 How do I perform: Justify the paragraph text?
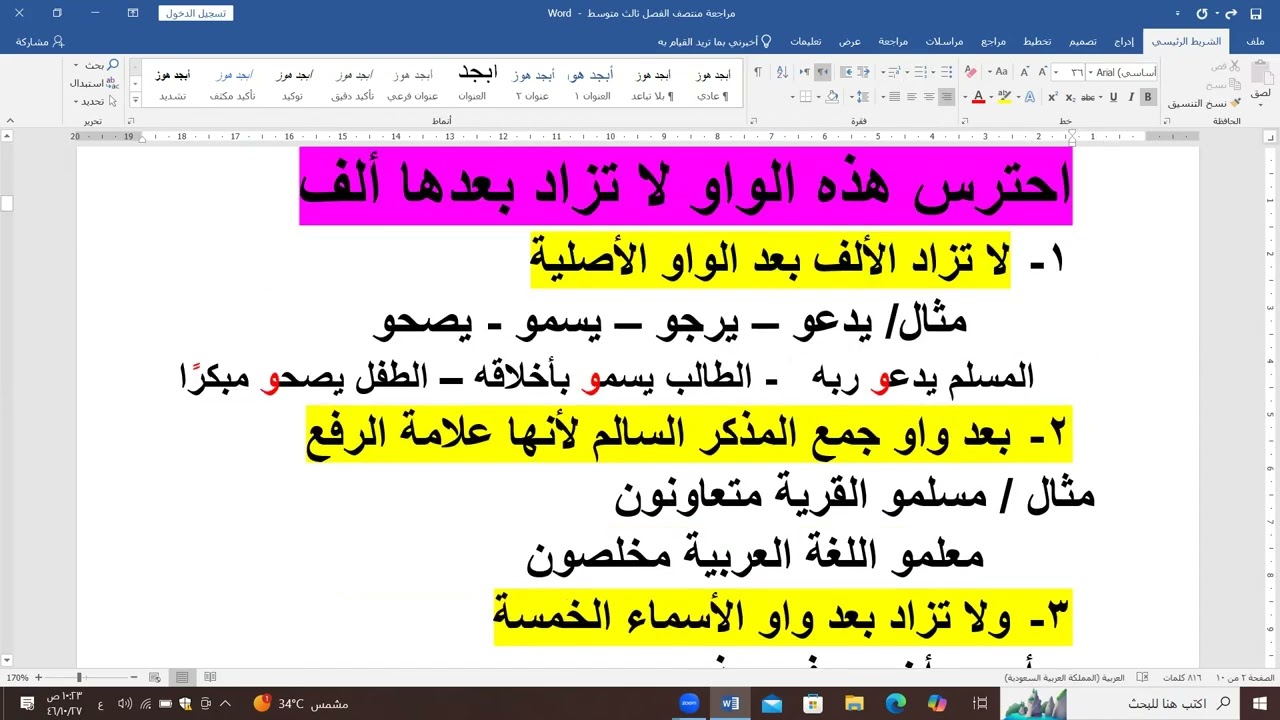pyautogui.click(x=895, y=97)
